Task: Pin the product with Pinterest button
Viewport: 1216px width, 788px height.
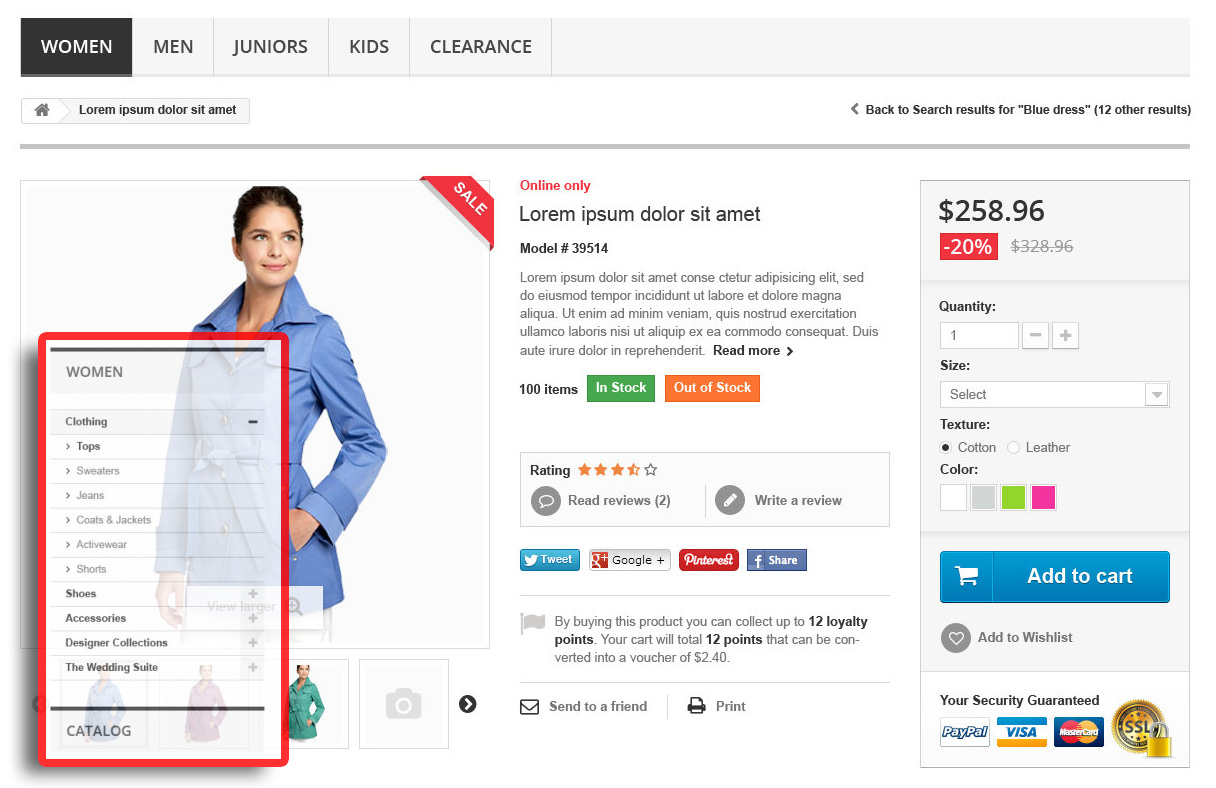Action: click(709, 560)
